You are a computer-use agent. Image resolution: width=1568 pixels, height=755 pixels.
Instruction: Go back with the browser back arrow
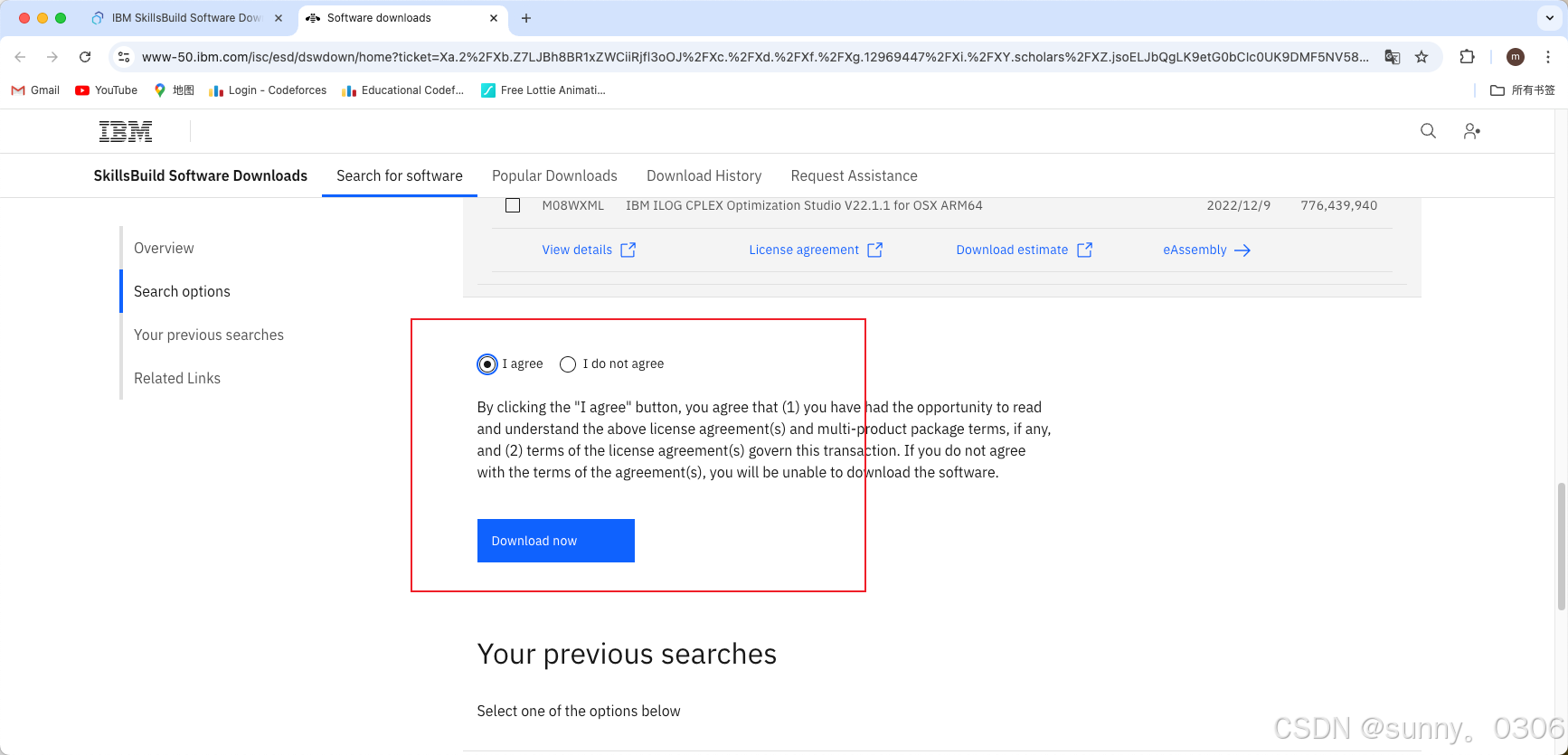click(20, 57)
